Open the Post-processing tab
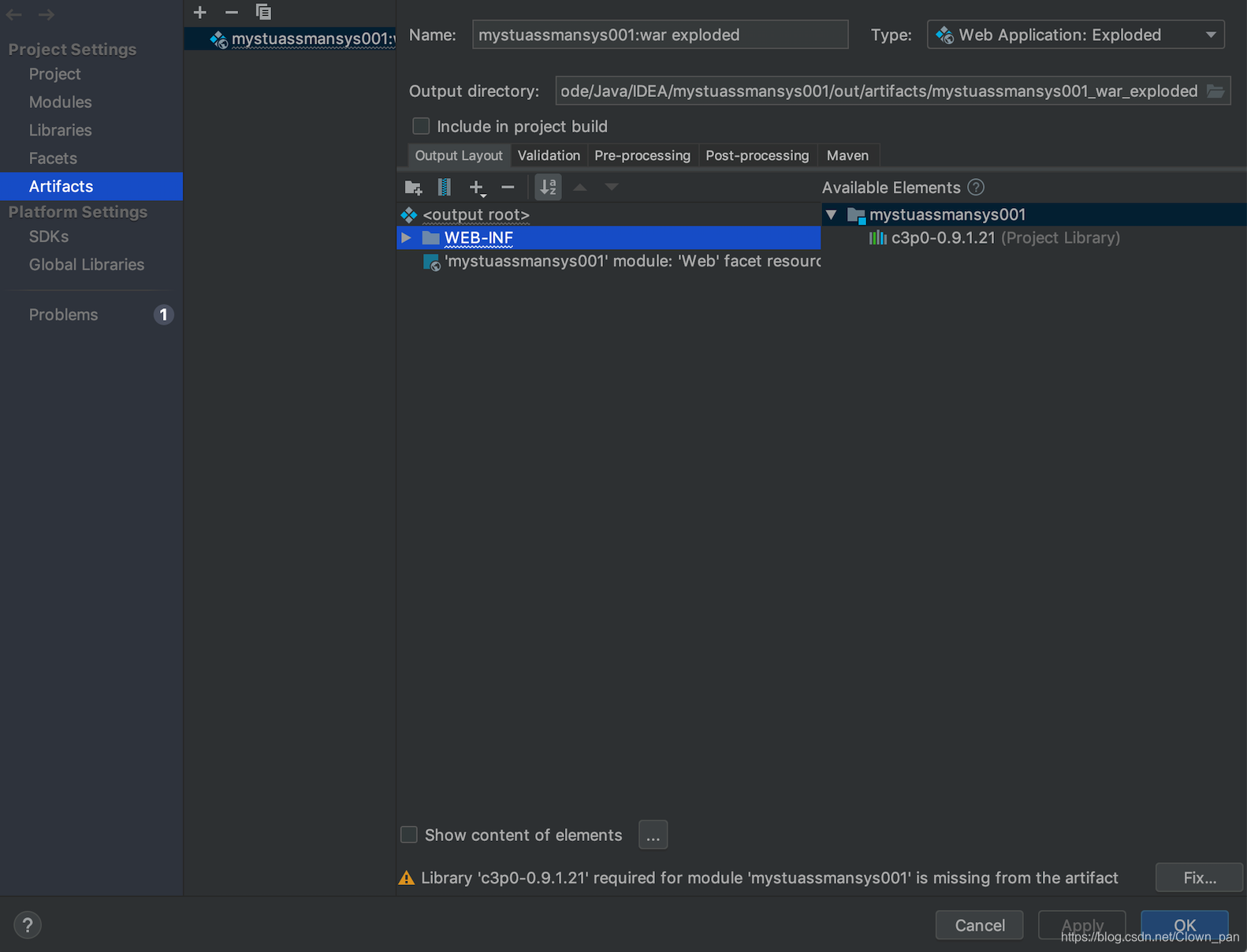The width and height of the screenshot is (1247, 952). (758, 155)
